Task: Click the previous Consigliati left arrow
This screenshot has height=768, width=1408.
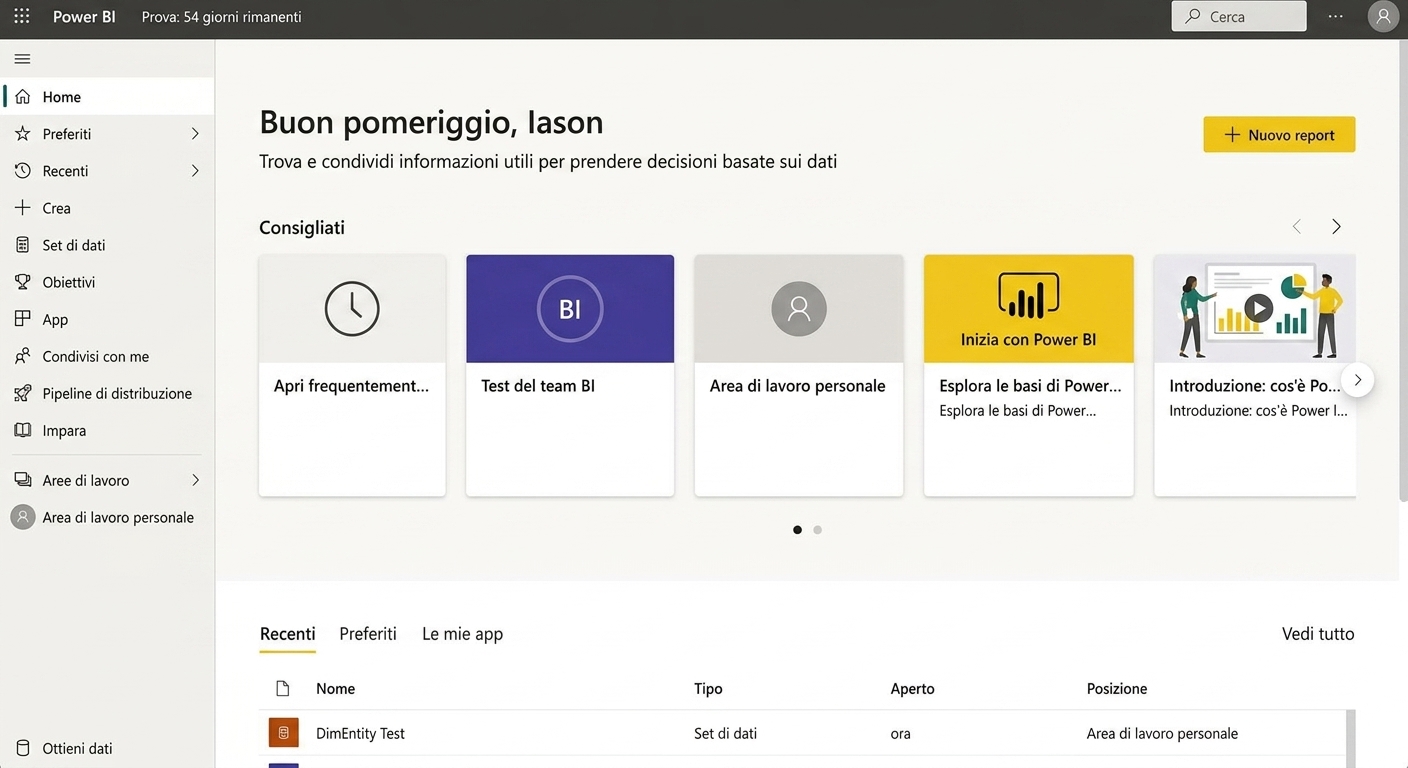Action: (x=1297, y=227)
